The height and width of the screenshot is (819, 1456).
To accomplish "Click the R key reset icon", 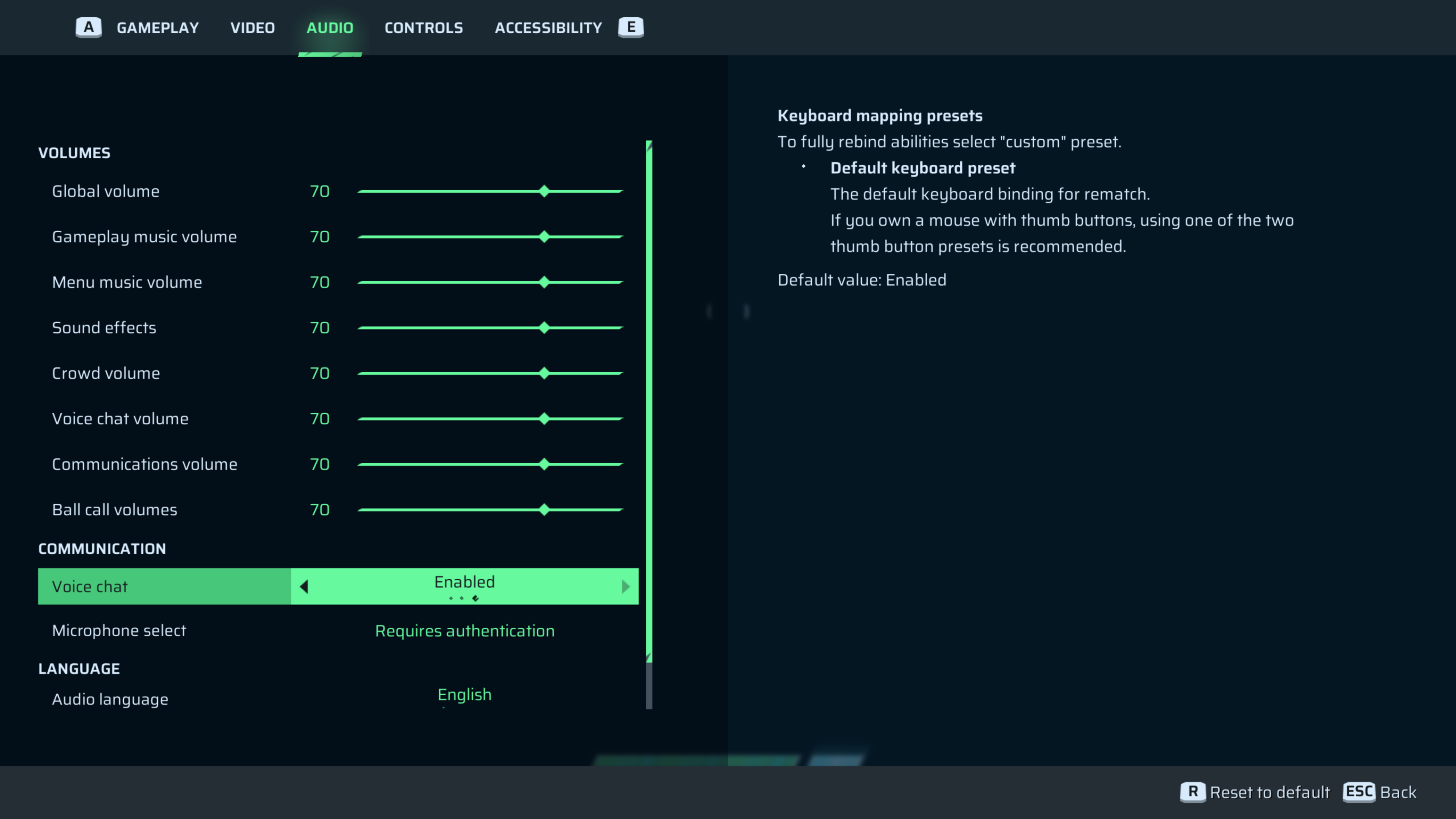I will pyautogui.click(x=1193, y=792).
